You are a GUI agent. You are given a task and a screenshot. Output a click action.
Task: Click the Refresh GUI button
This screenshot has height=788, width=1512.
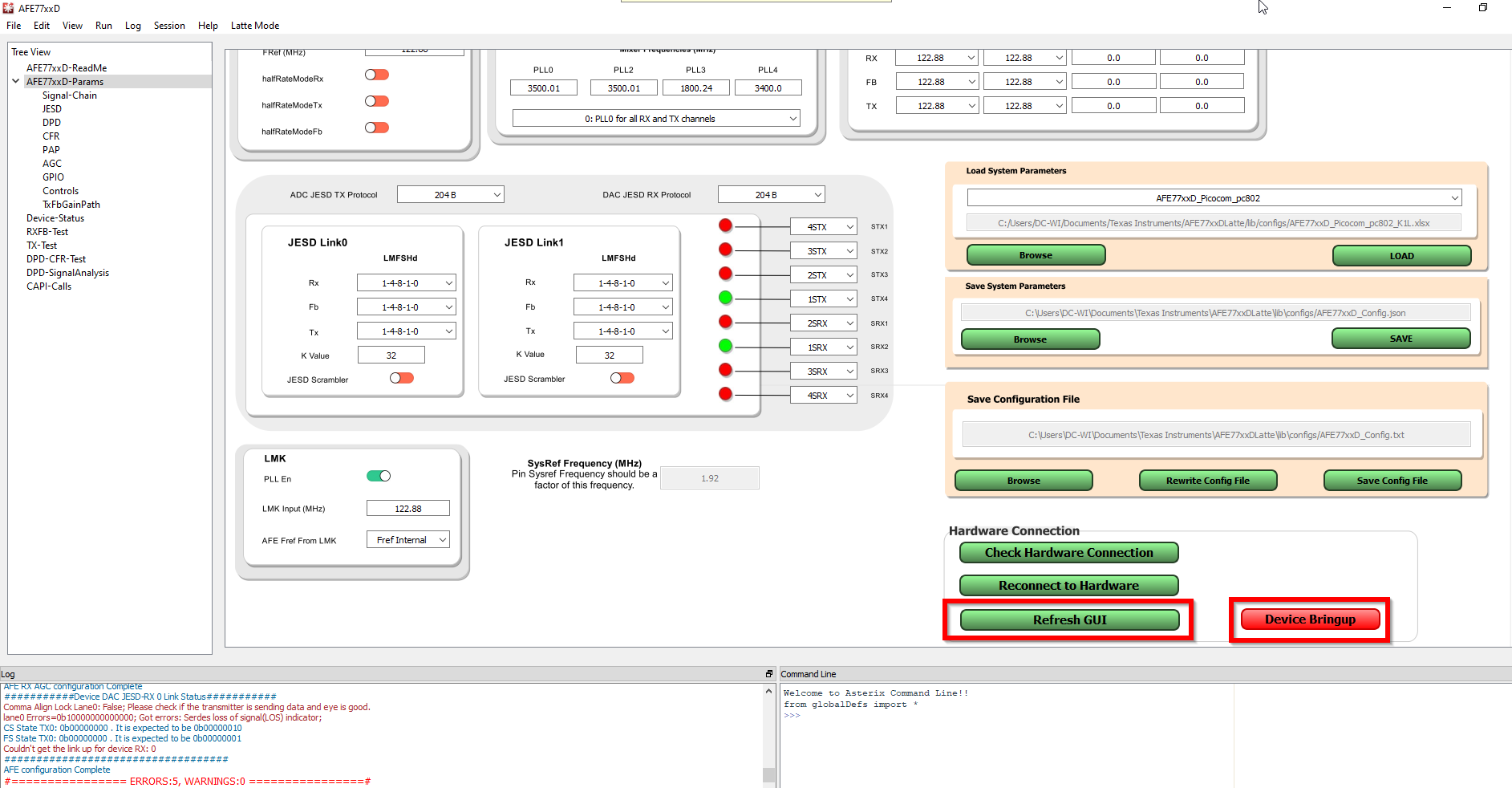[x=1070, y=619]
